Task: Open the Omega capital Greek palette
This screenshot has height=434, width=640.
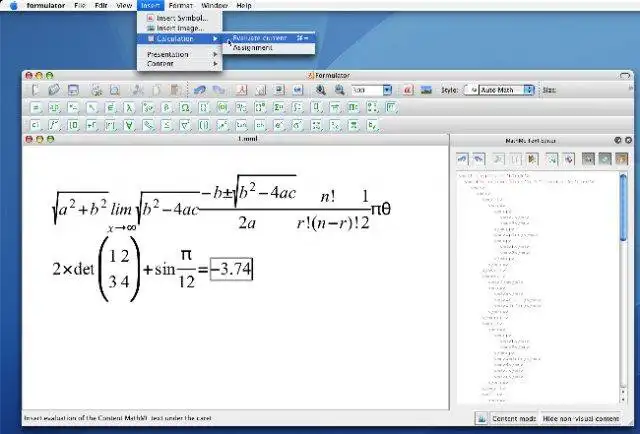Action: [x=185, y=108]
